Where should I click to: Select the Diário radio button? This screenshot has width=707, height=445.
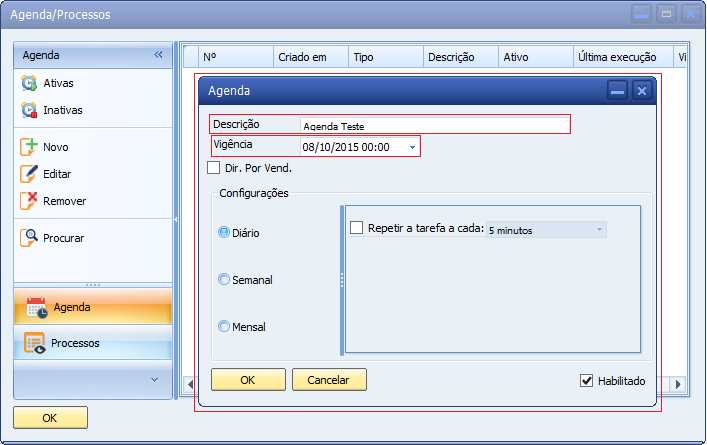pyautogui.click(x=224, y=232)
